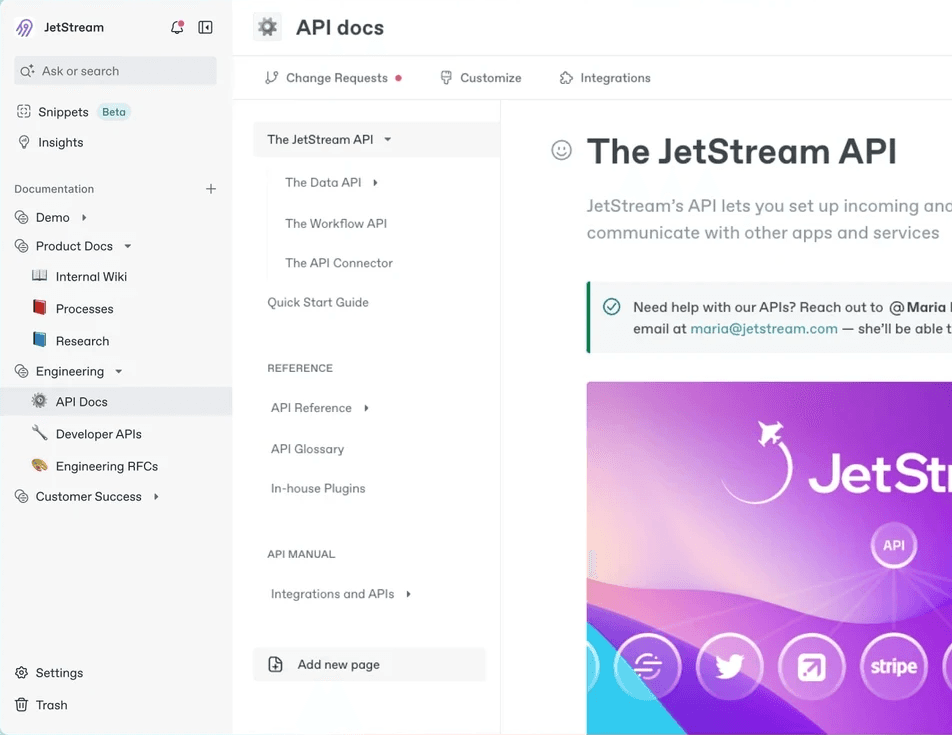This screenshot has height=735, width=952.
Task: Collapse the Product Docs arrow
Action: (x=128, y=246)
